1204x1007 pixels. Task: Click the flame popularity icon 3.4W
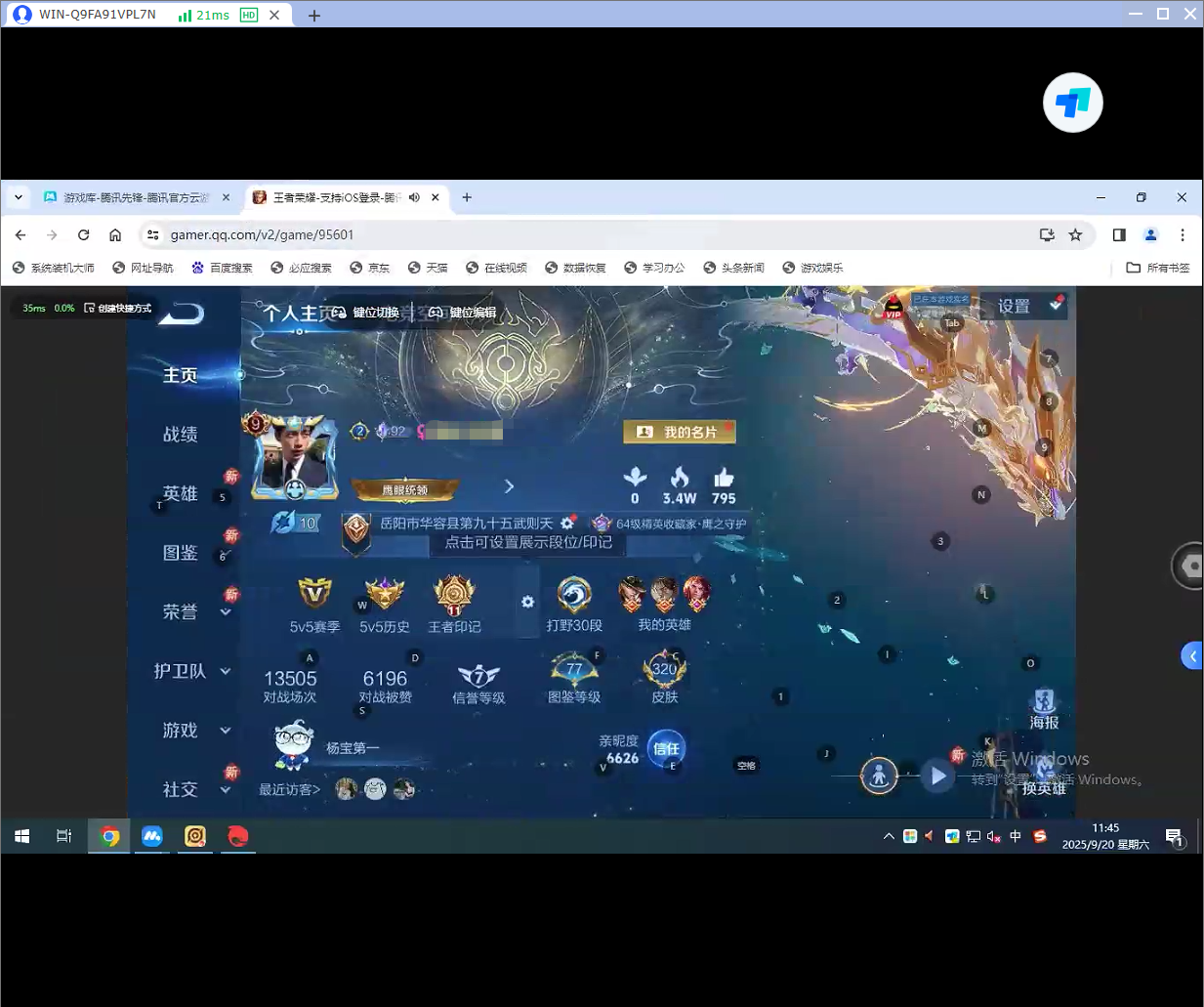[680, 478]
